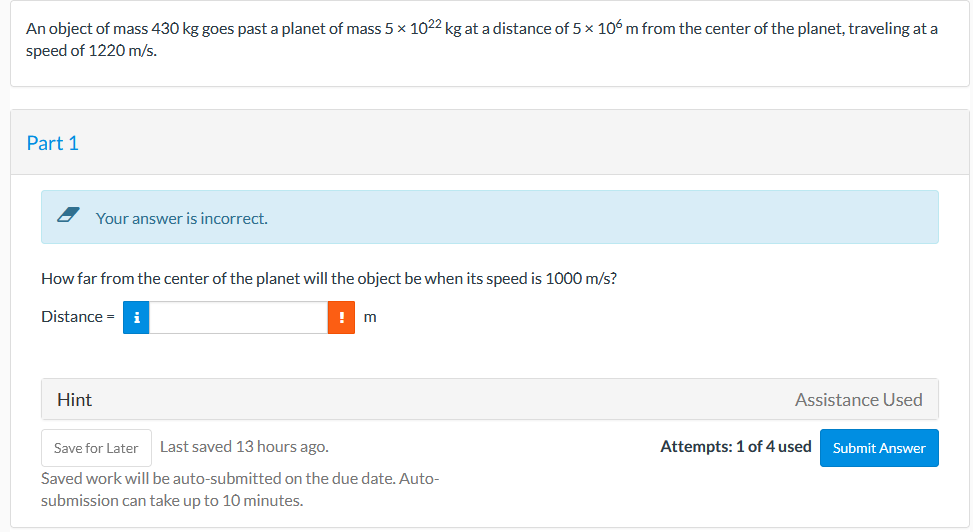Click the Distance answer input field
This screenshot has width=973, height=532.
point(238,317)
